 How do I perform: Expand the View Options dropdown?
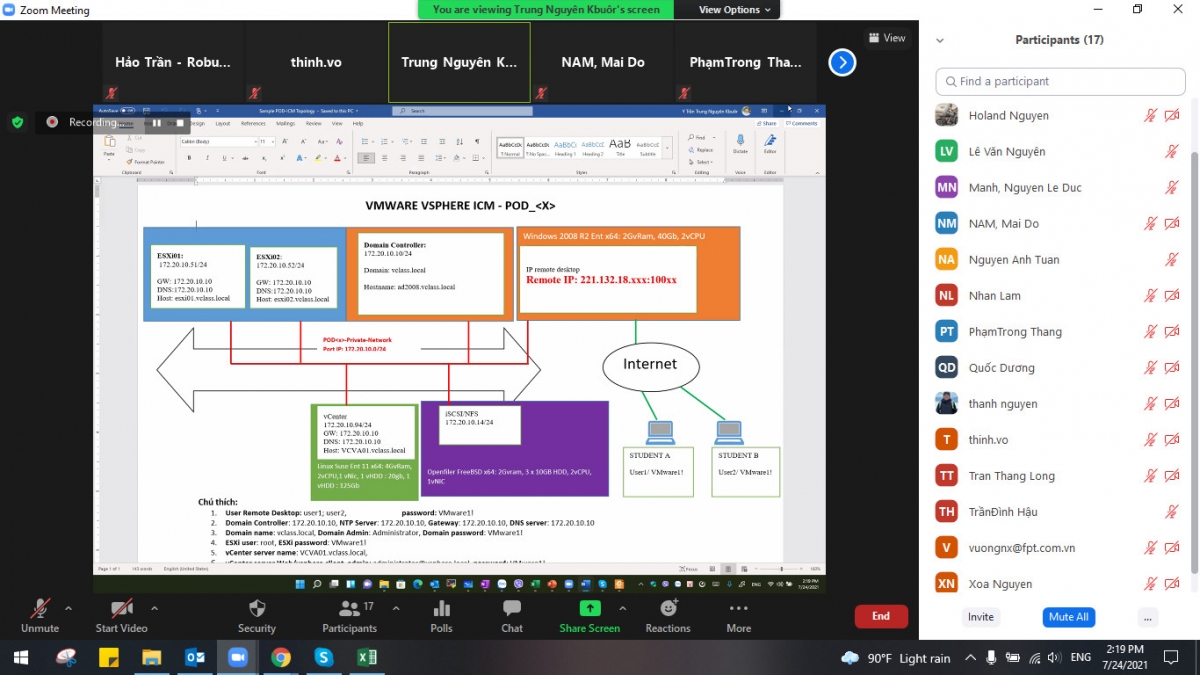point(735,10)
